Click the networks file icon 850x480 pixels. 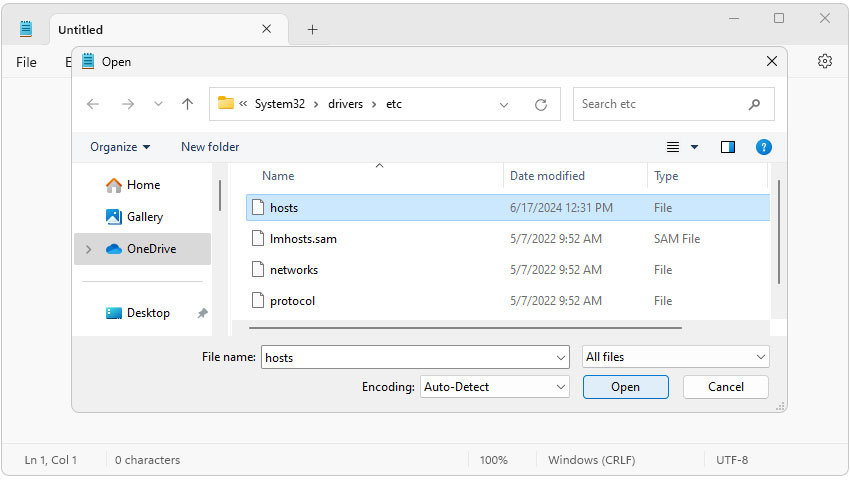[x=258, y=269]
